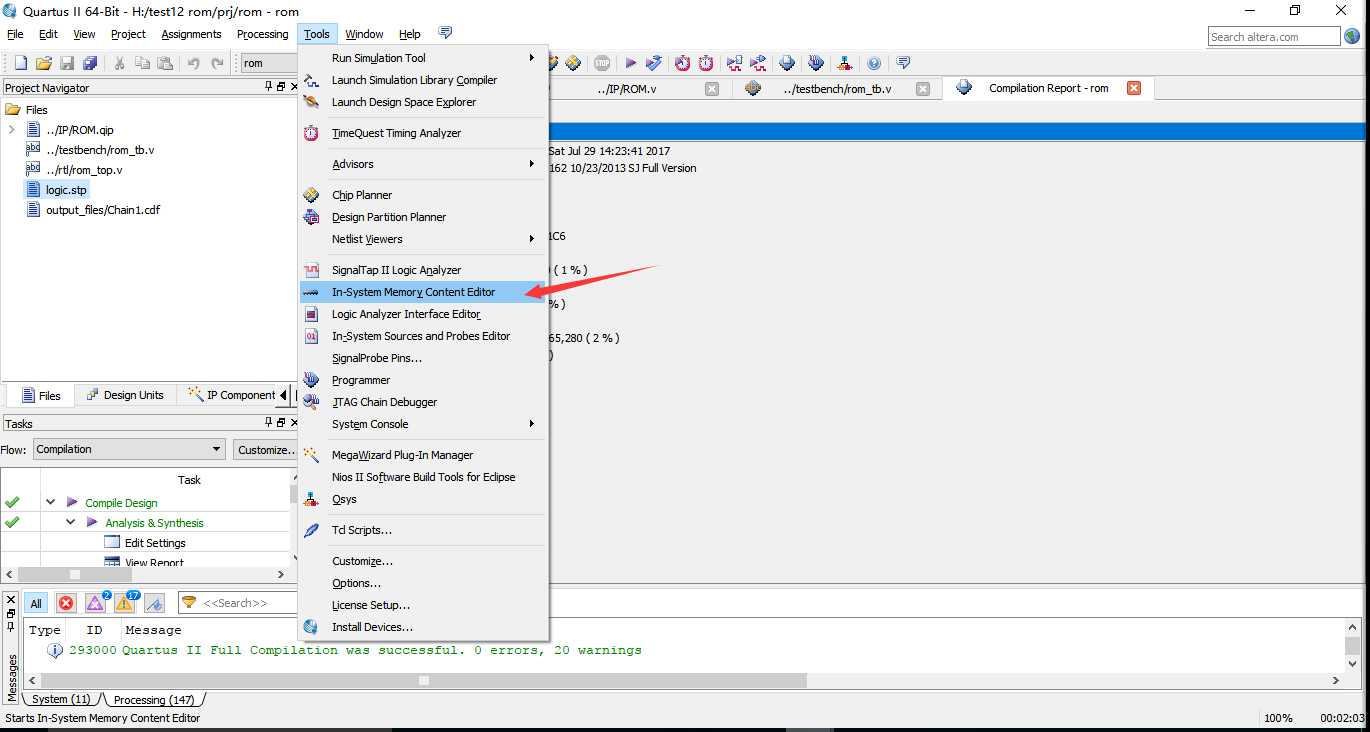Select Programmer in Tools menu

pyautogui.click(x=423, y=380)
